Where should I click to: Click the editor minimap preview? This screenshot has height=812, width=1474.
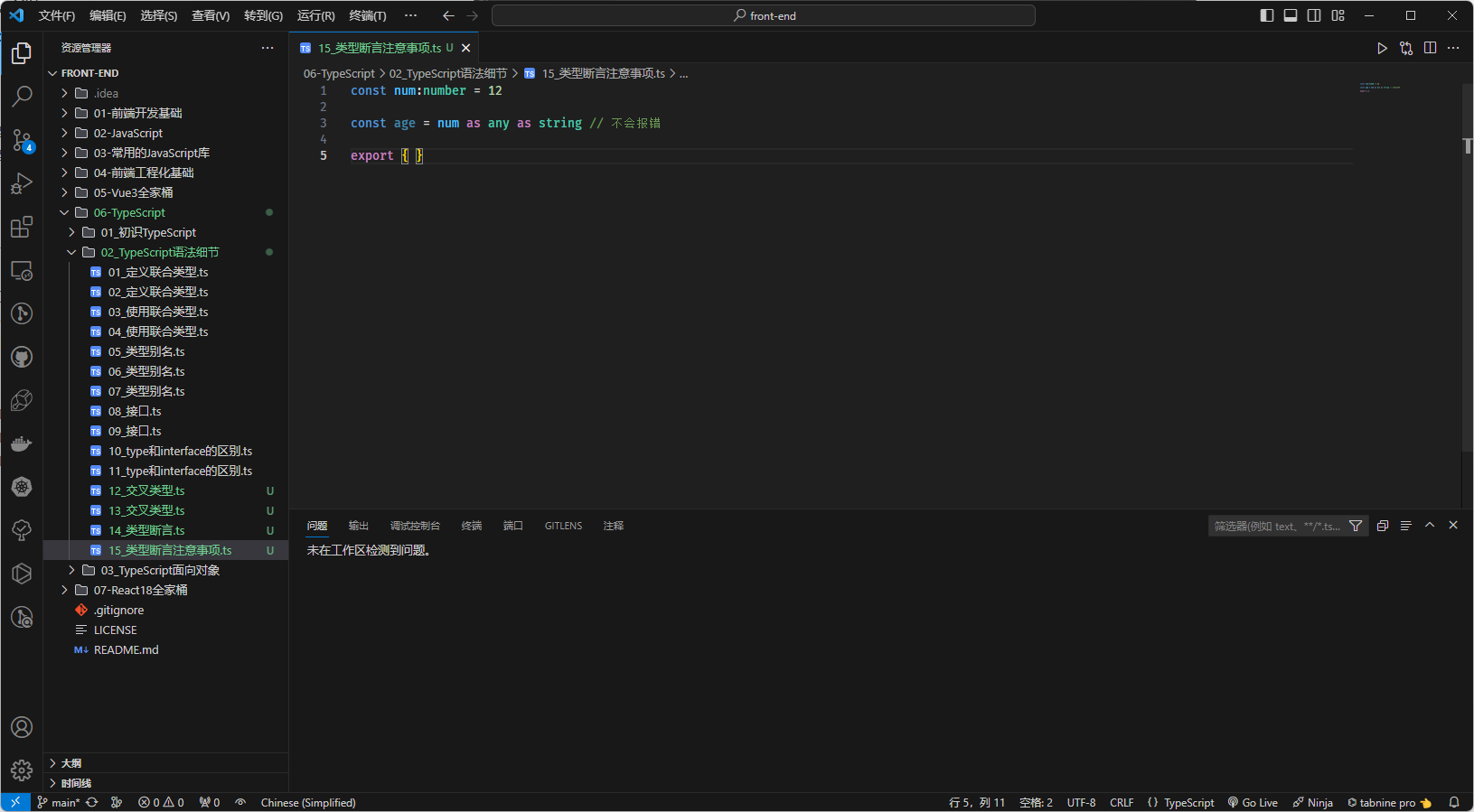[x=1380, y=88]
